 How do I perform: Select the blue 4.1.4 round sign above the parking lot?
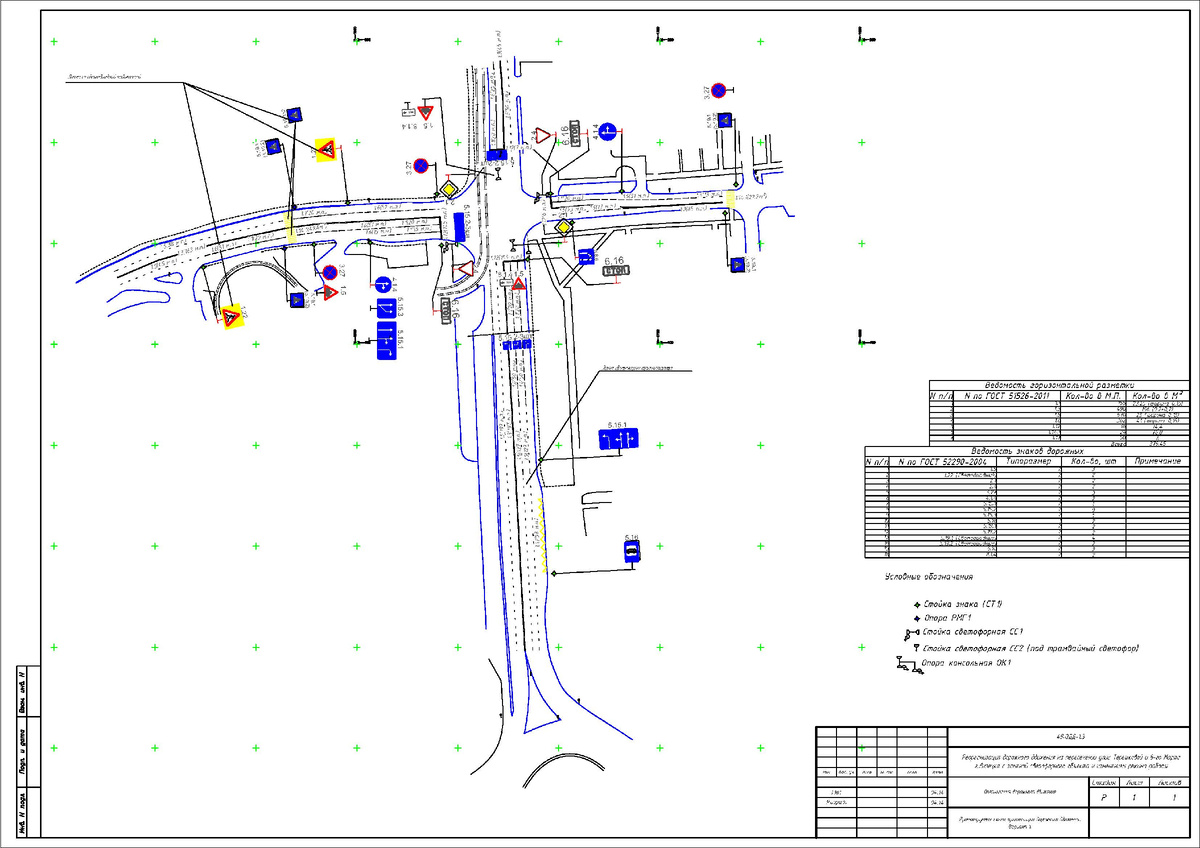pyautogui.click(x=607, y=133)
